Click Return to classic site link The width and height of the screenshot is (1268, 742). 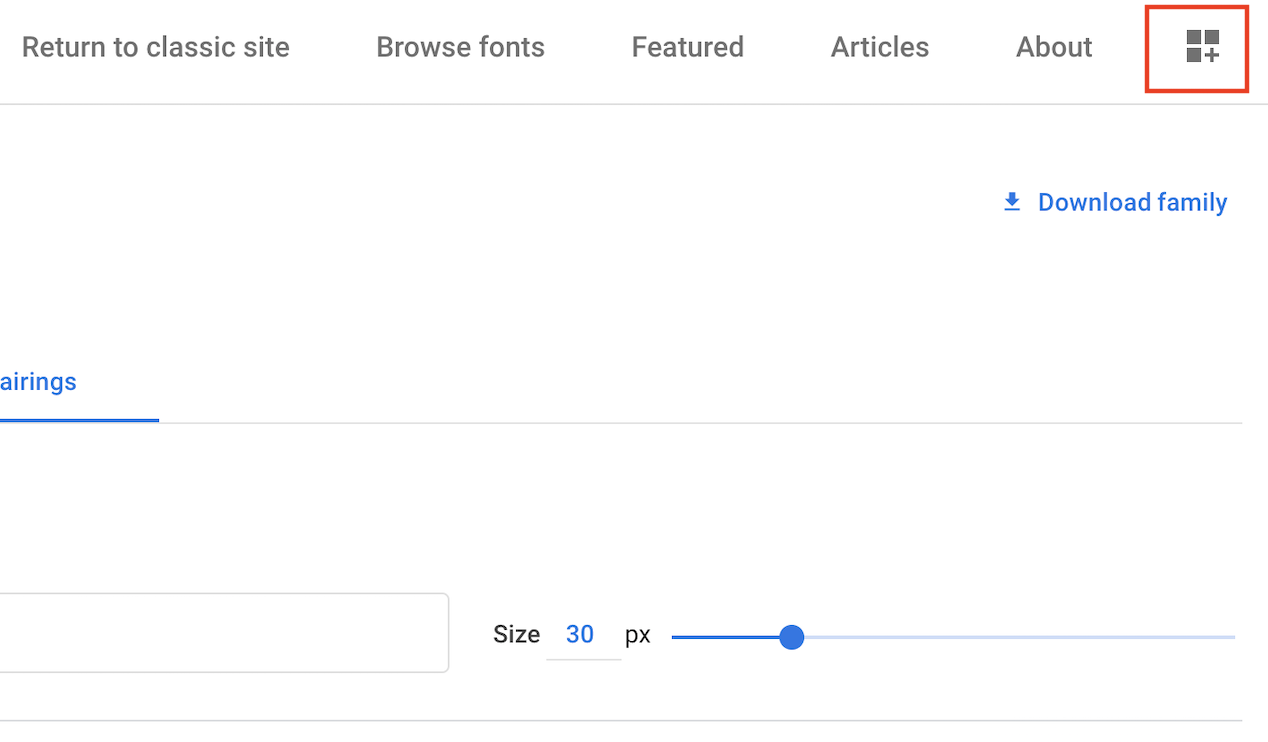tap(155, 47)
